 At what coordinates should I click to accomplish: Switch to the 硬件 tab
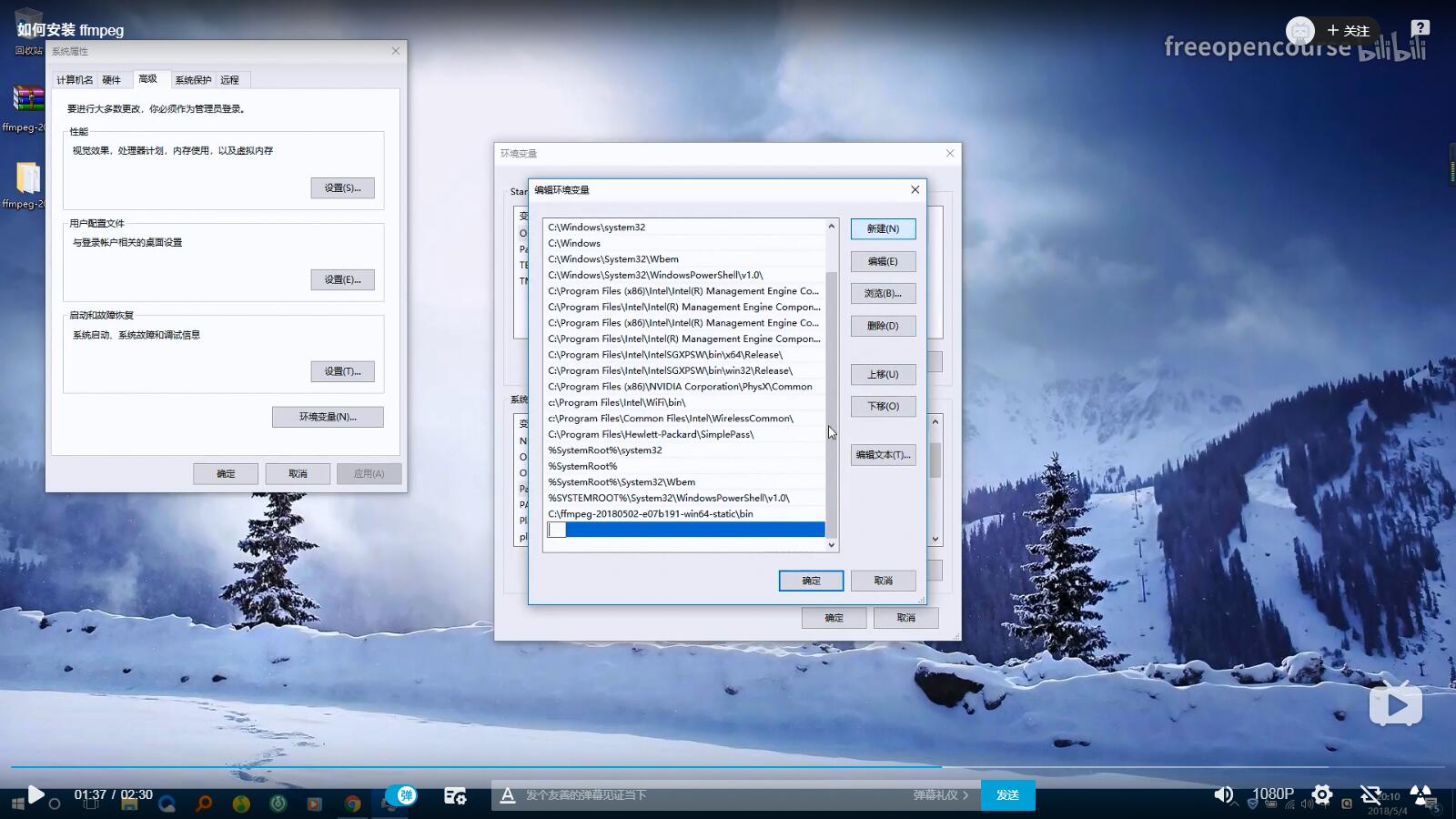[x=111, y=80]
